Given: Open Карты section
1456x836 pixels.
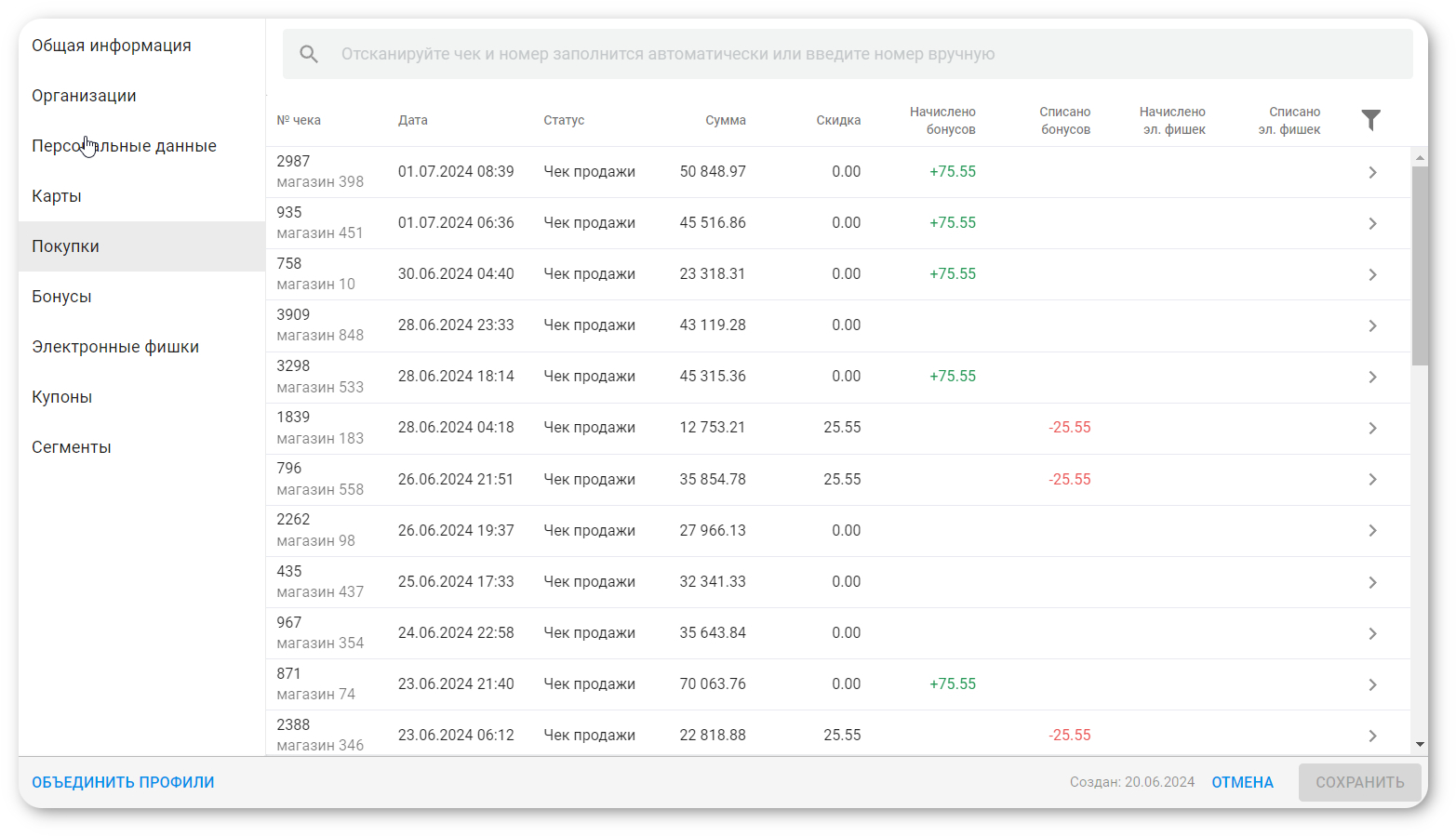Looking at the screenshot, I should point(141,196).
